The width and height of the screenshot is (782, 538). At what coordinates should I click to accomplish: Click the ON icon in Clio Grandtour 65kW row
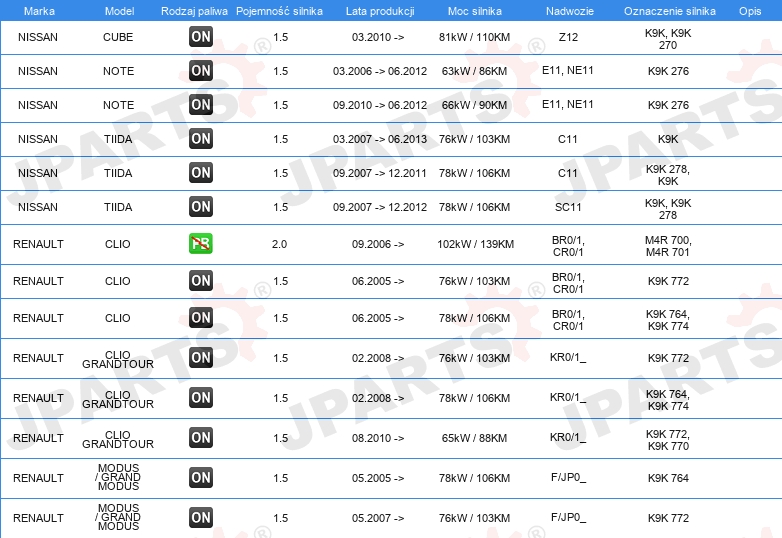coord(201,437)
